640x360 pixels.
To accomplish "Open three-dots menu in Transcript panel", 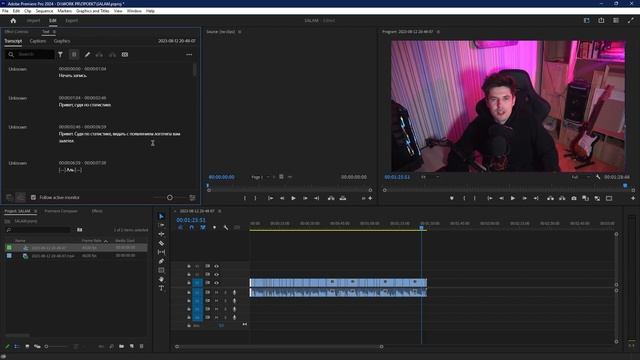I will [189, 54].
